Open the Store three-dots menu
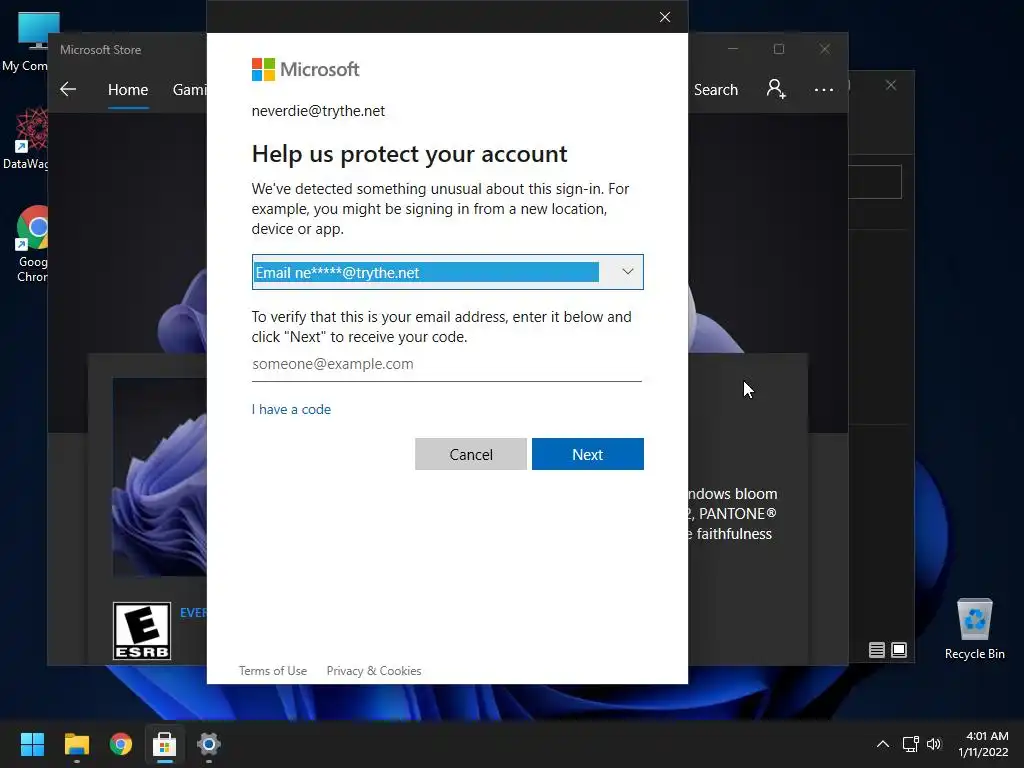This screenshot has height=768, width=1024. pyautogui.click(x=824, y=89)
